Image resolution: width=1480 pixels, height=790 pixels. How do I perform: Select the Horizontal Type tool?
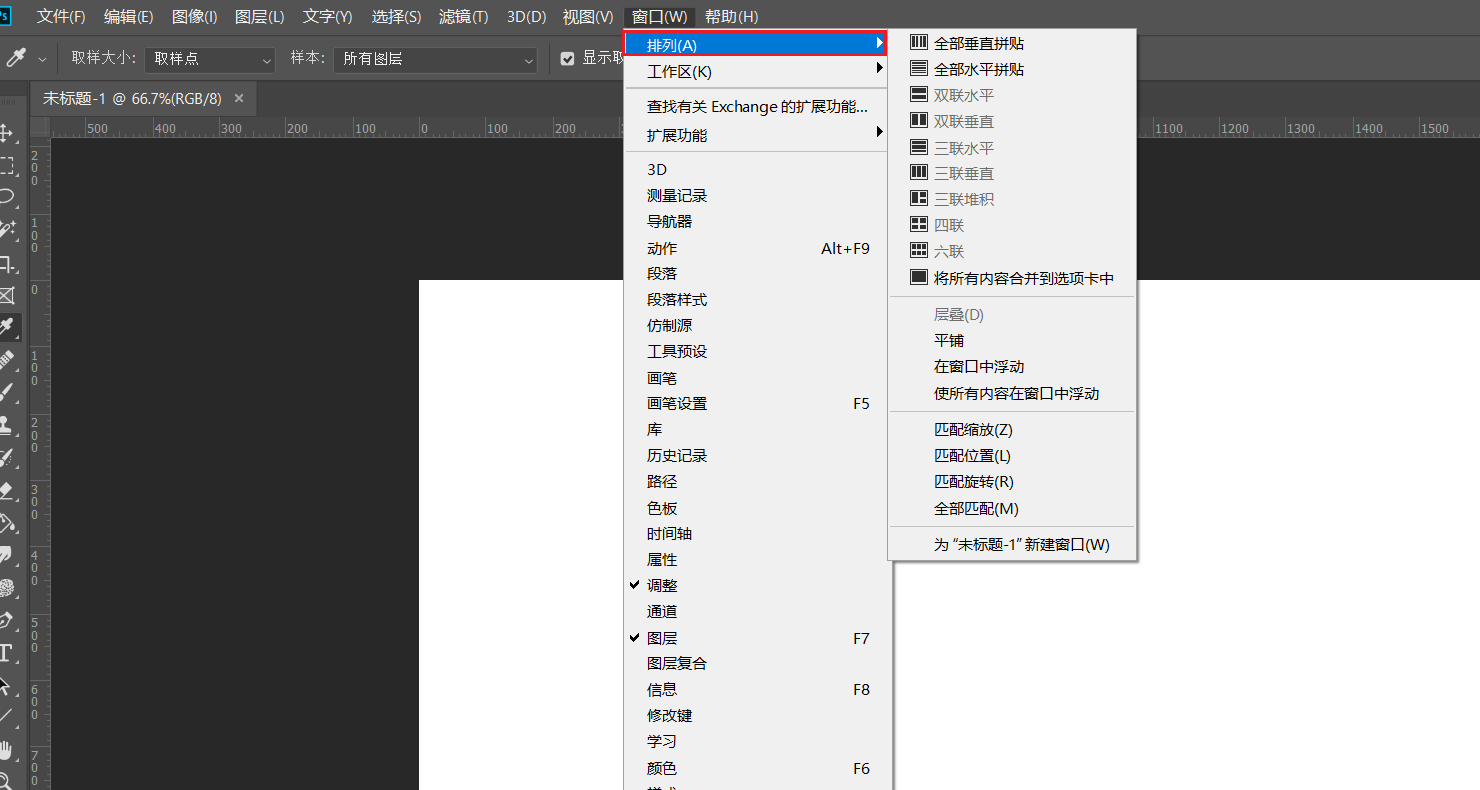pos(6,654)
